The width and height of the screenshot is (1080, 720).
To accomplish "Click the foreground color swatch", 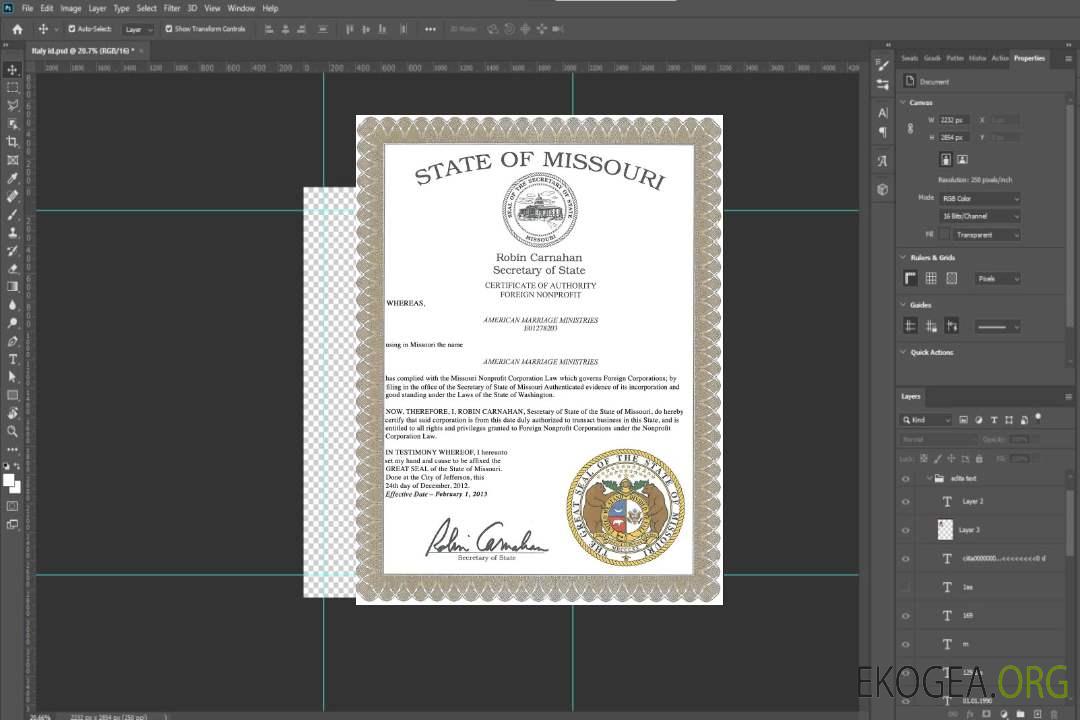I will click(9, 480).
